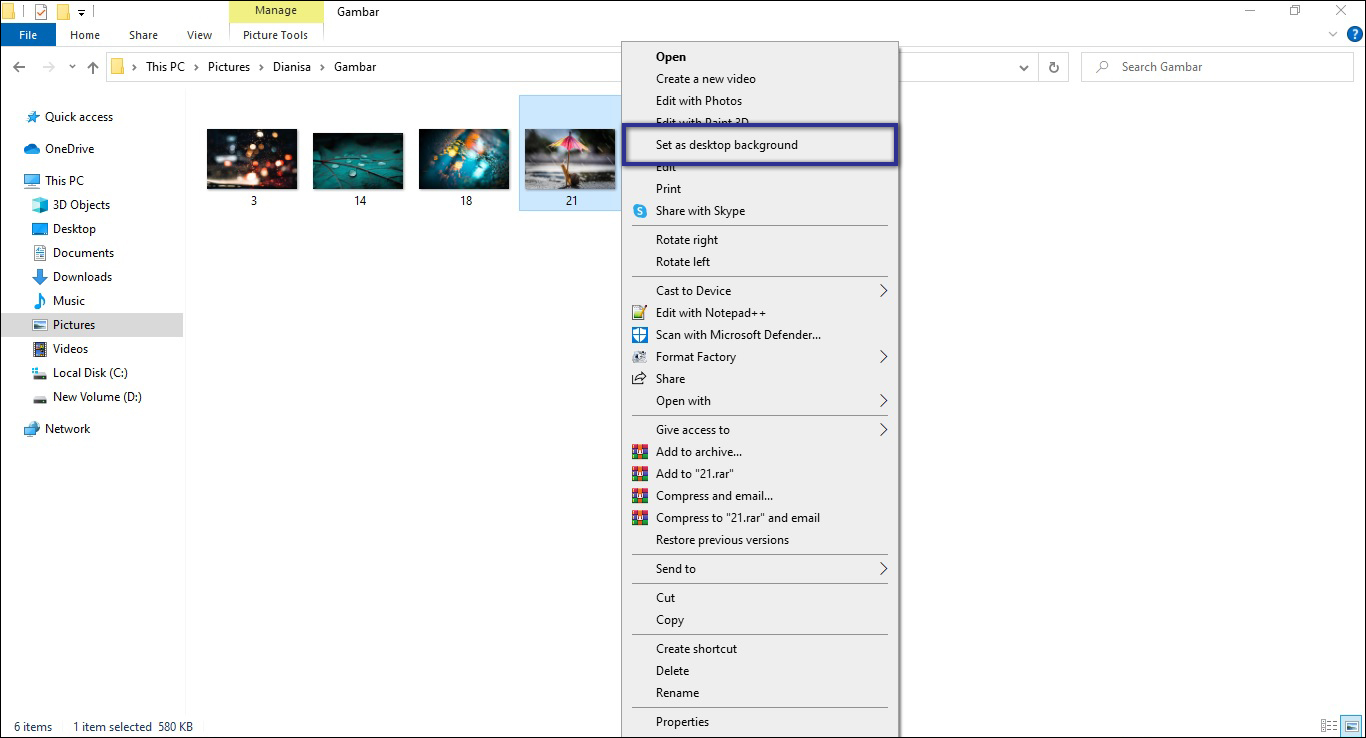Navigate back using the back arrow
The height and width of the screenshot is (738, 1366).
pos(19,66)
